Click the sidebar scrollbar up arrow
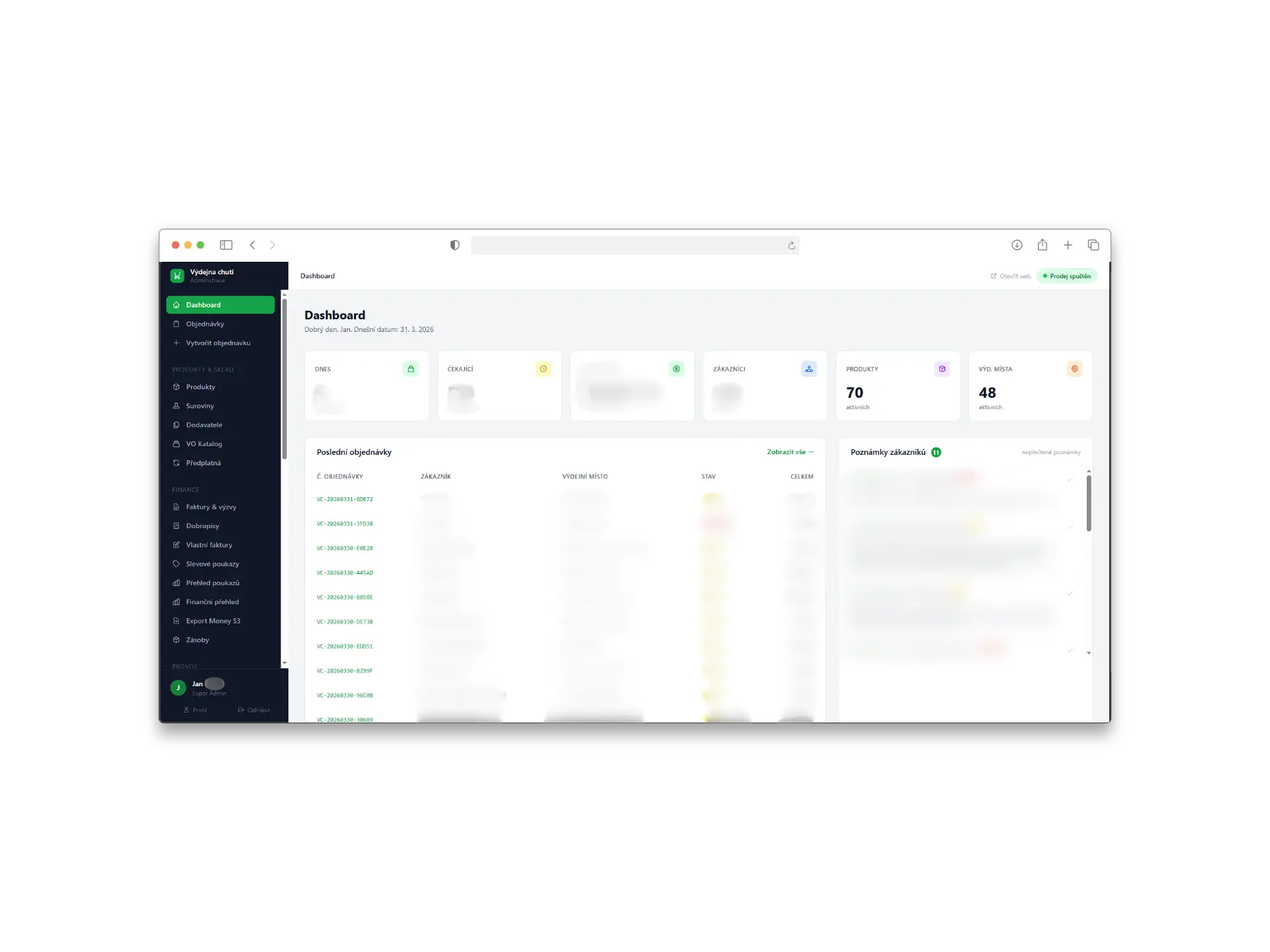 tap(284, 294)
